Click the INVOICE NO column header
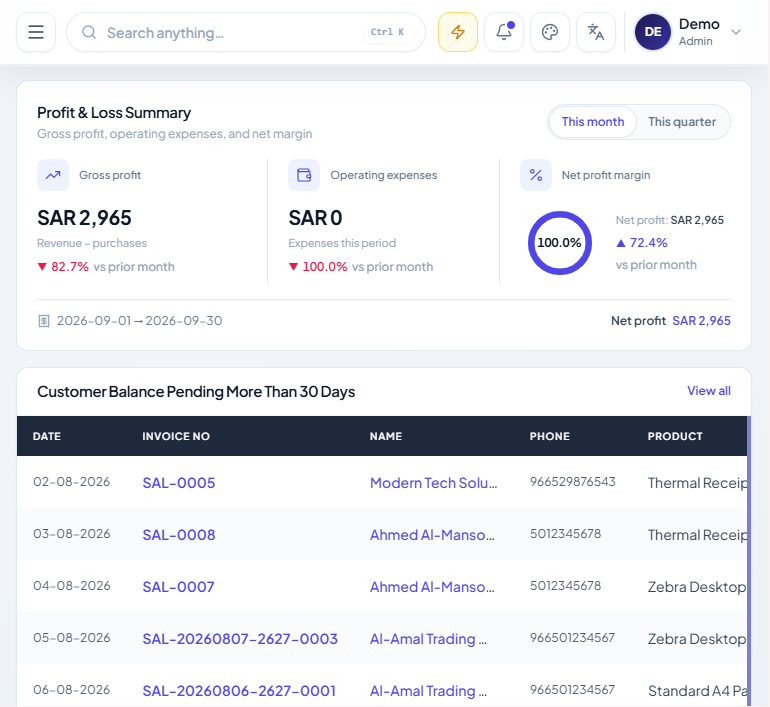Viewport: 770px width, 707px height. 176,436
